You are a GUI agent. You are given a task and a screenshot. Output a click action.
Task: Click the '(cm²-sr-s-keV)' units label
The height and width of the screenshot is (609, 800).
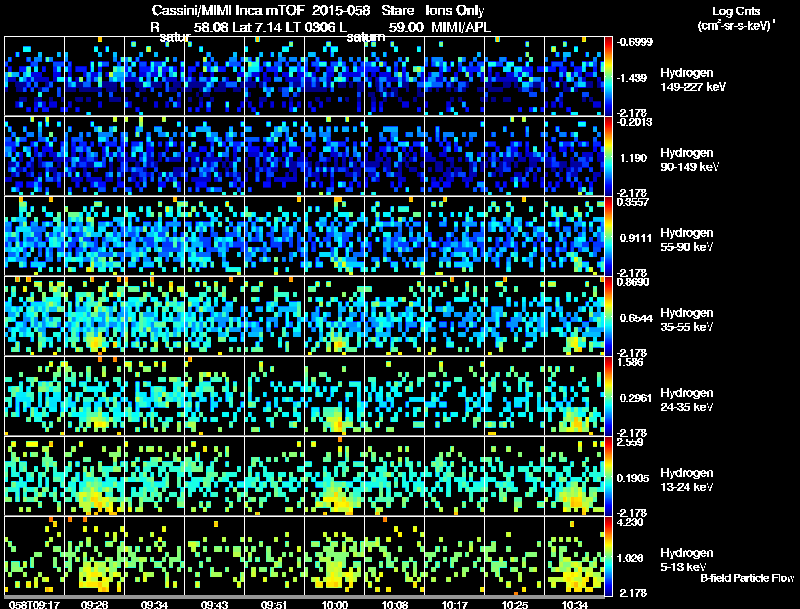pos(735,26)
